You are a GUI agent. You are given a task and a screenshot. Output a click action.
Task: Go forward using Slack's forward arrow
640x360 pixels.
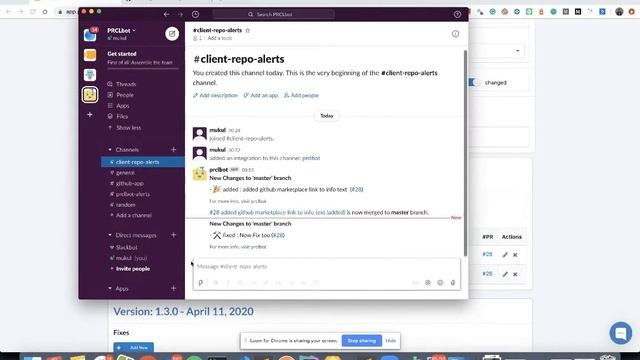180,14
